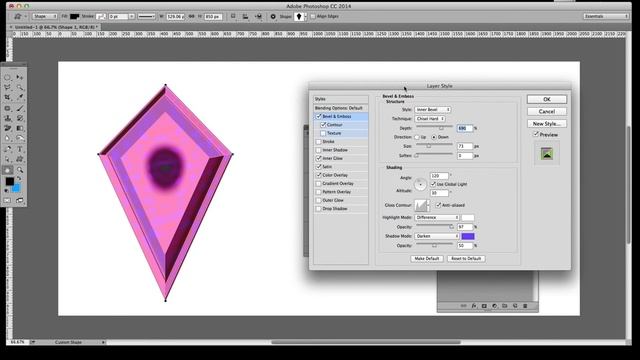Viewport: 640px width, 360px height.
Task: Select the Clone Stamp tool
Action: pyautogui.click(x=8, y=118)
